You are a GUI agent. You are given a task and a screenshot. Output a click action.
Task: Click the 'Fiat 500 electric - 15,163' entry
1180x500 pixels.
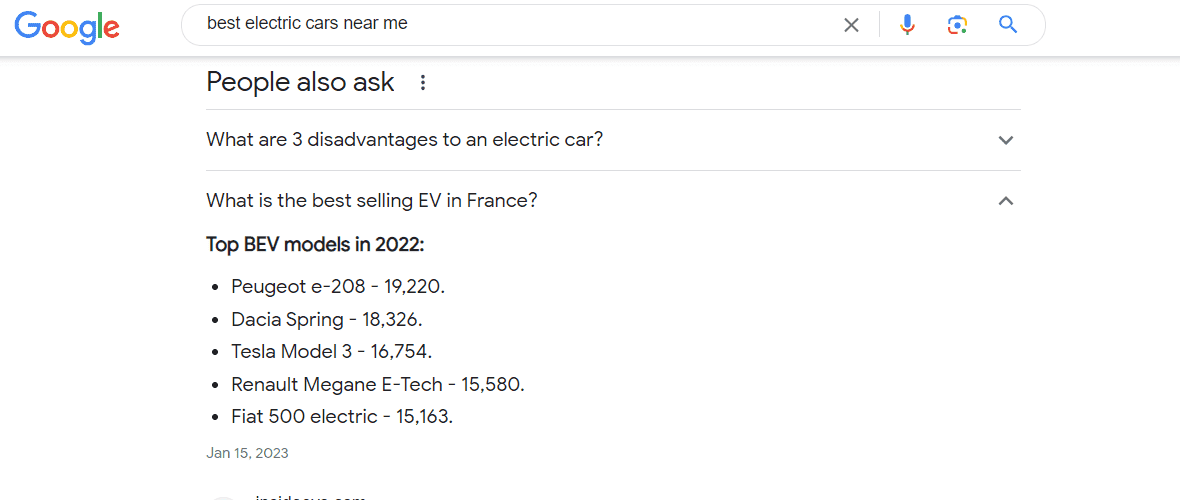[x=342, y=416]
